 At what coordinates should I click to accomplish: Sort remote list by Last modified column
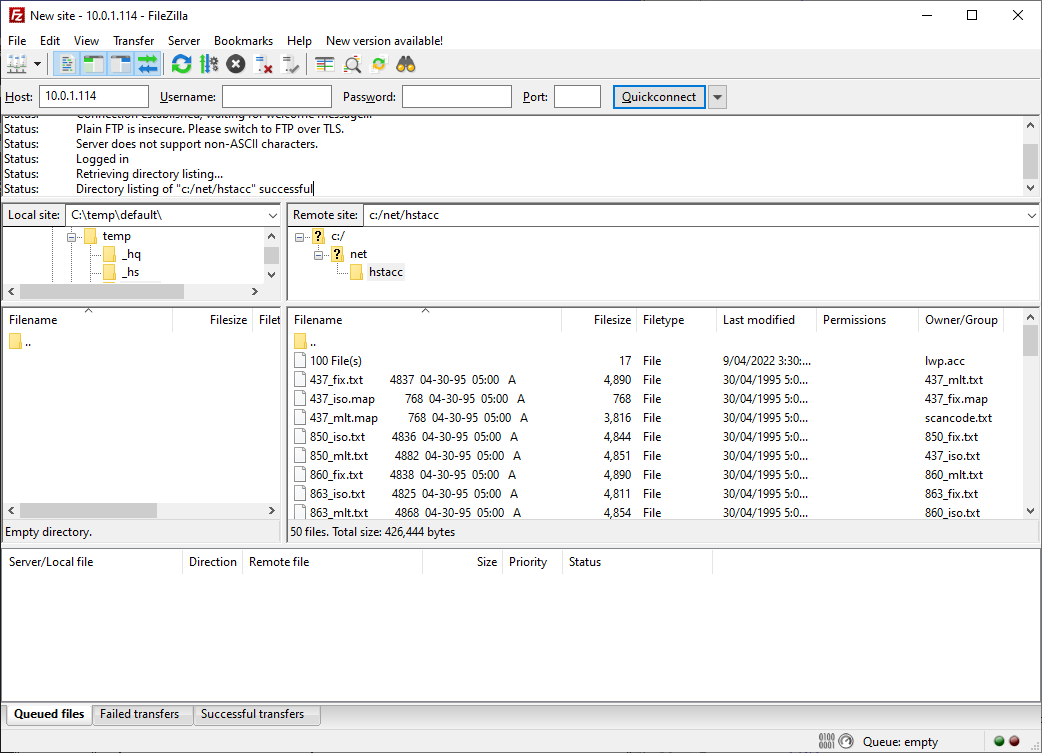[766, 320]
